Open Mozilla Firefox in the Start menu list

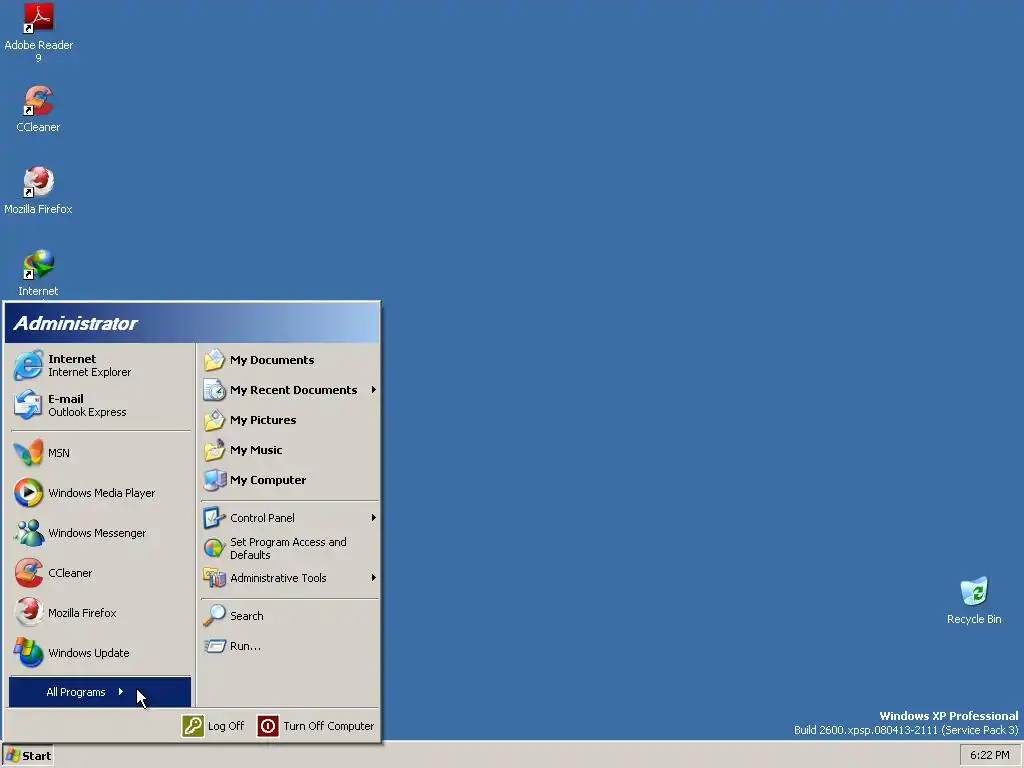click(x=101, y=613)
